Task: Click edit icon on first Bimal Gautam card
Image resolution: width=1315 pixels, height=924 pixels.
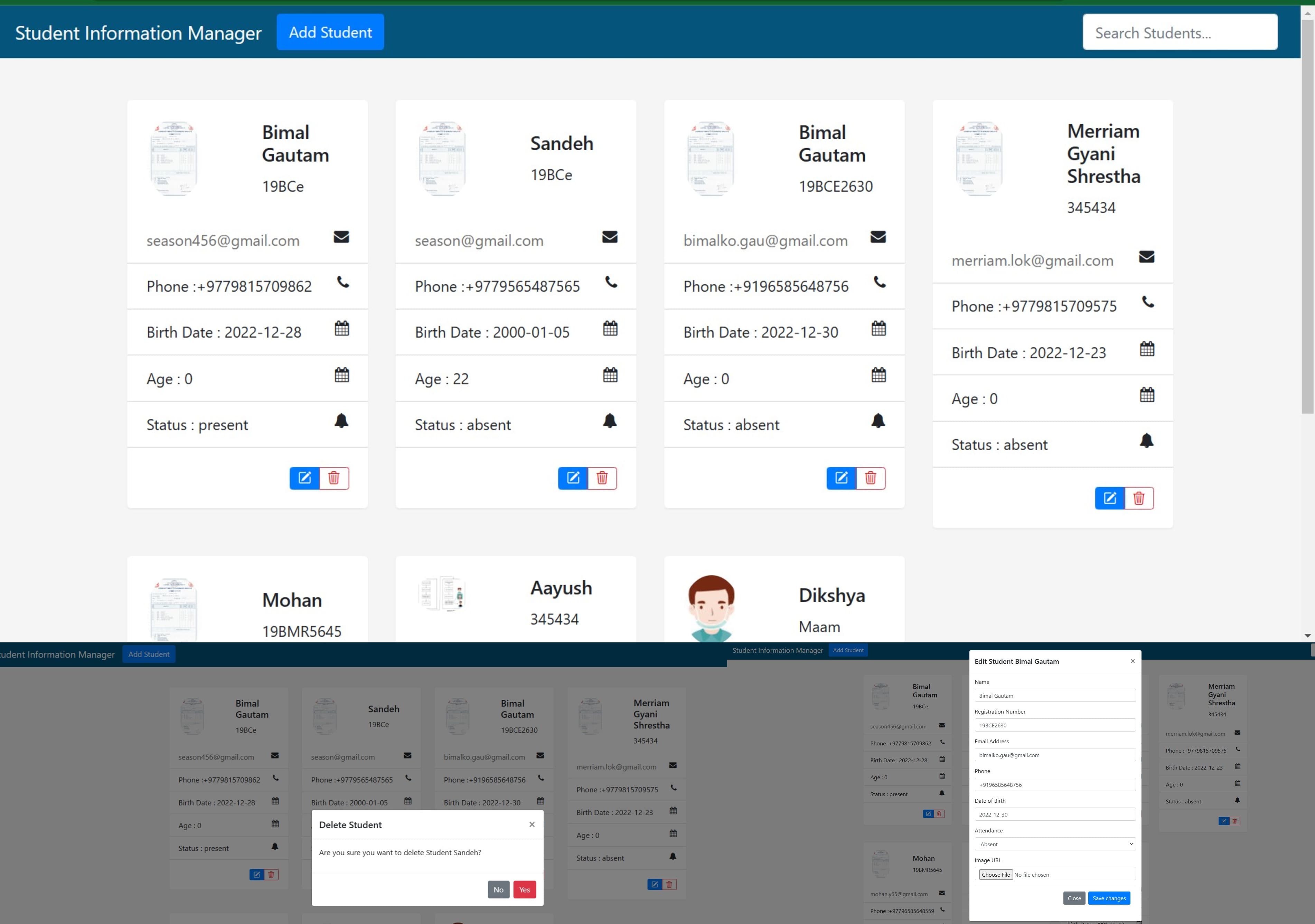Action: click(304, 478)
